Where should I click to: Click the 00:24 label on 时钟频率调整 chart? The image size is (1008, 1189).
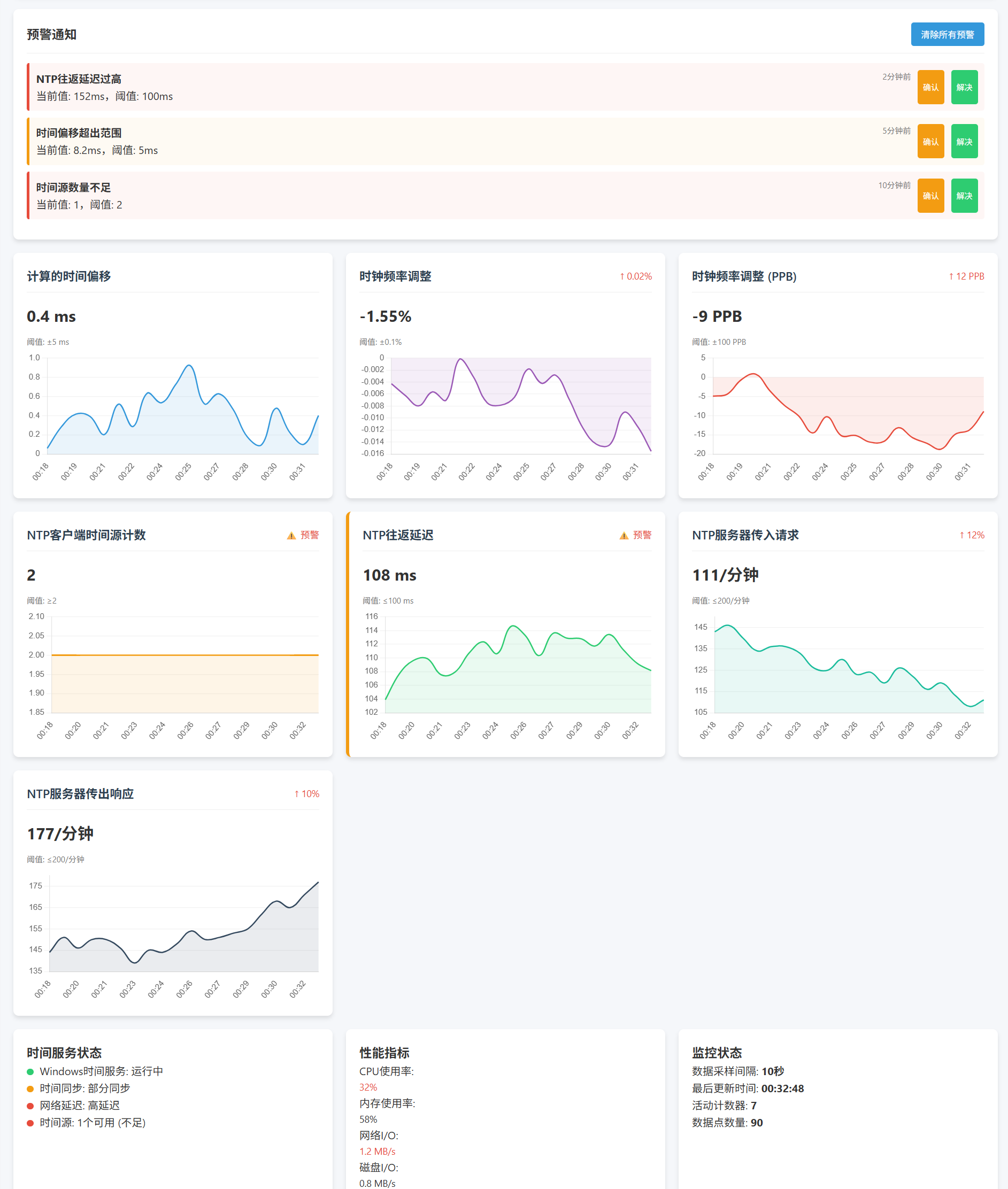(x=494, y=472)
